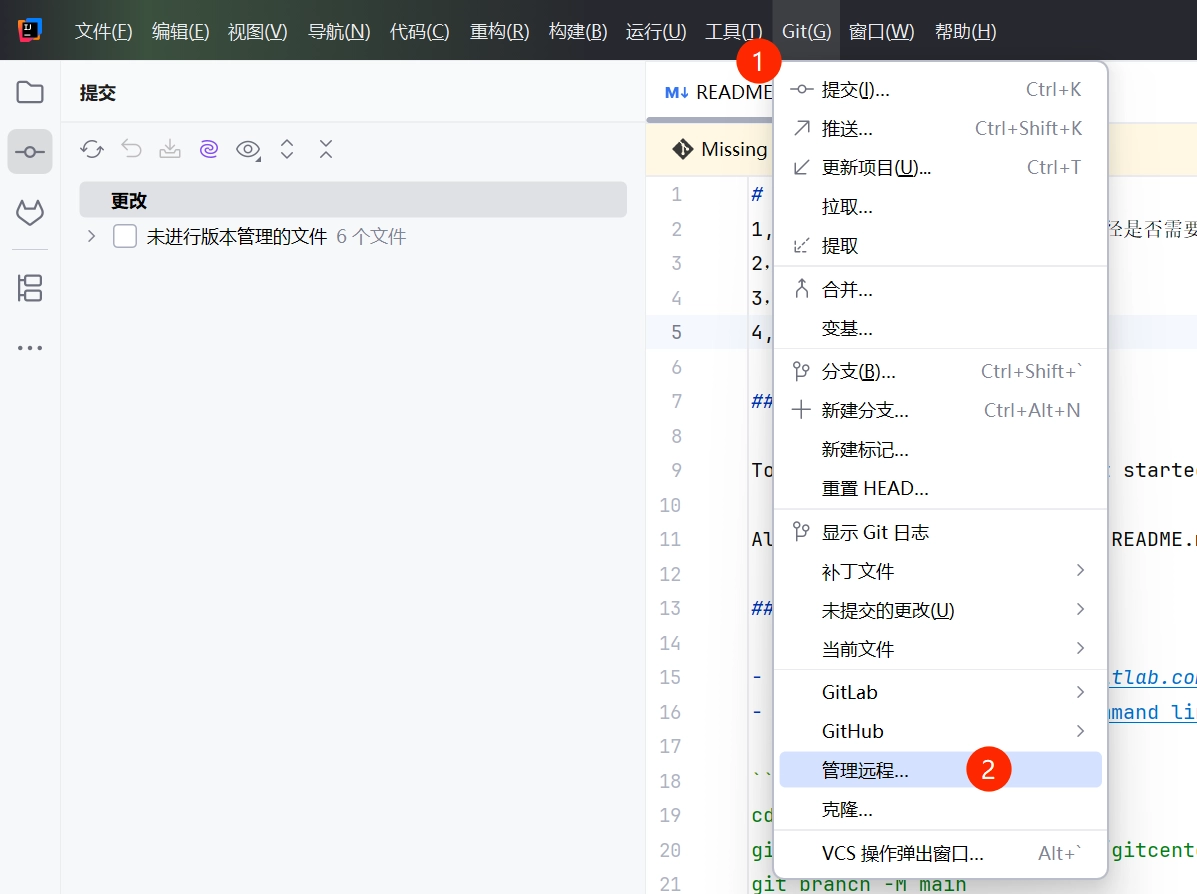Screen dimensions: 1197x894
Task: Click line number 21 in gutter
Action: coord(670,884)
